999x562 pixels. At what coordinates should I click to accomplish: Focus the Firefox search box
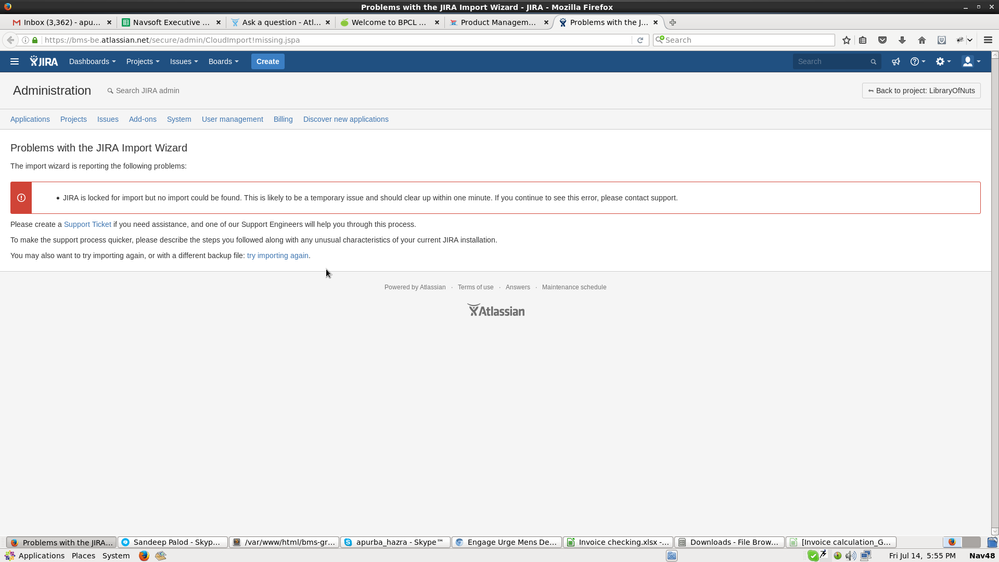744,40
